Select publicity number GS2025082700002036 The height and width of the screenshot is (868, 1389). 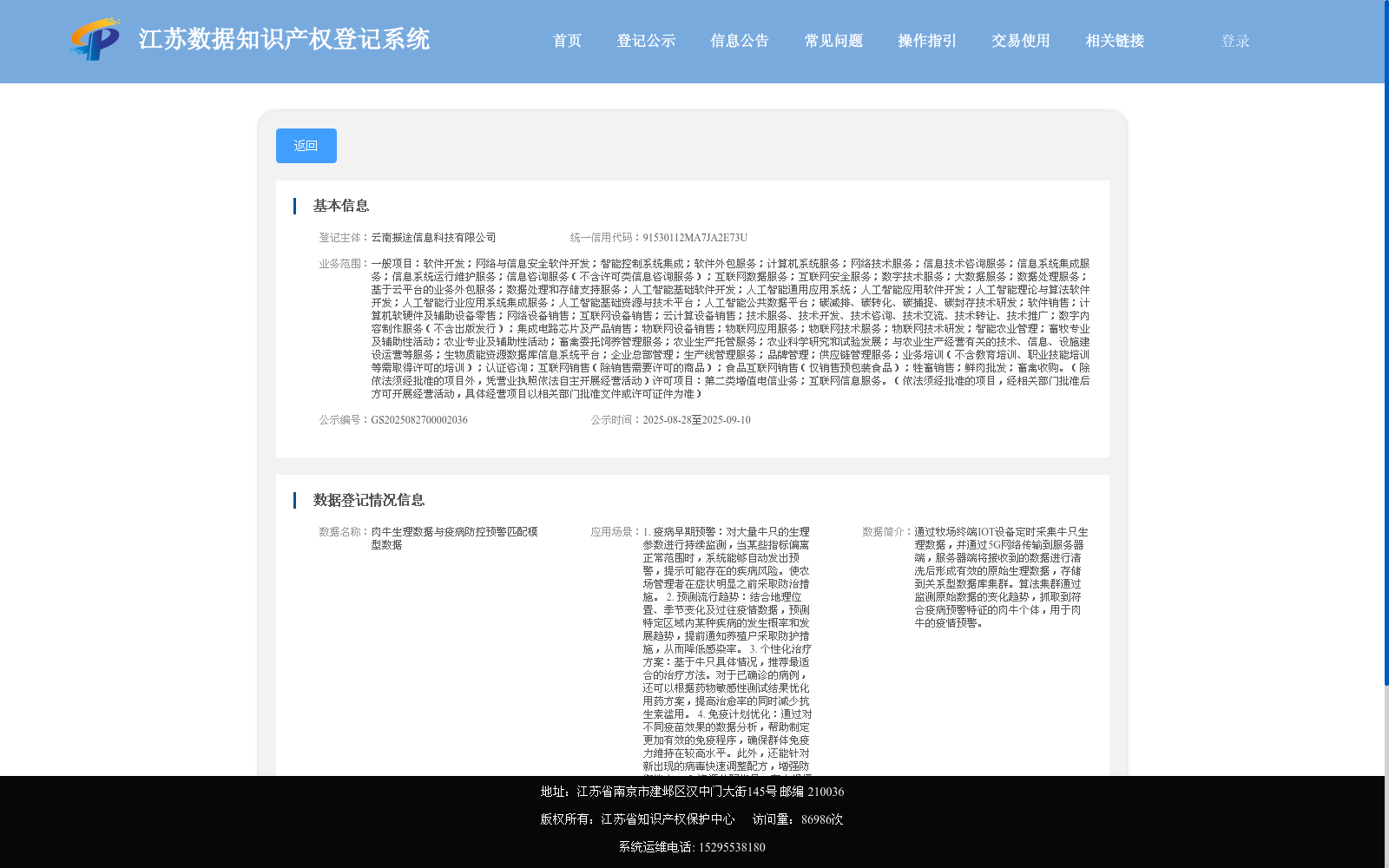coord(419,420)
